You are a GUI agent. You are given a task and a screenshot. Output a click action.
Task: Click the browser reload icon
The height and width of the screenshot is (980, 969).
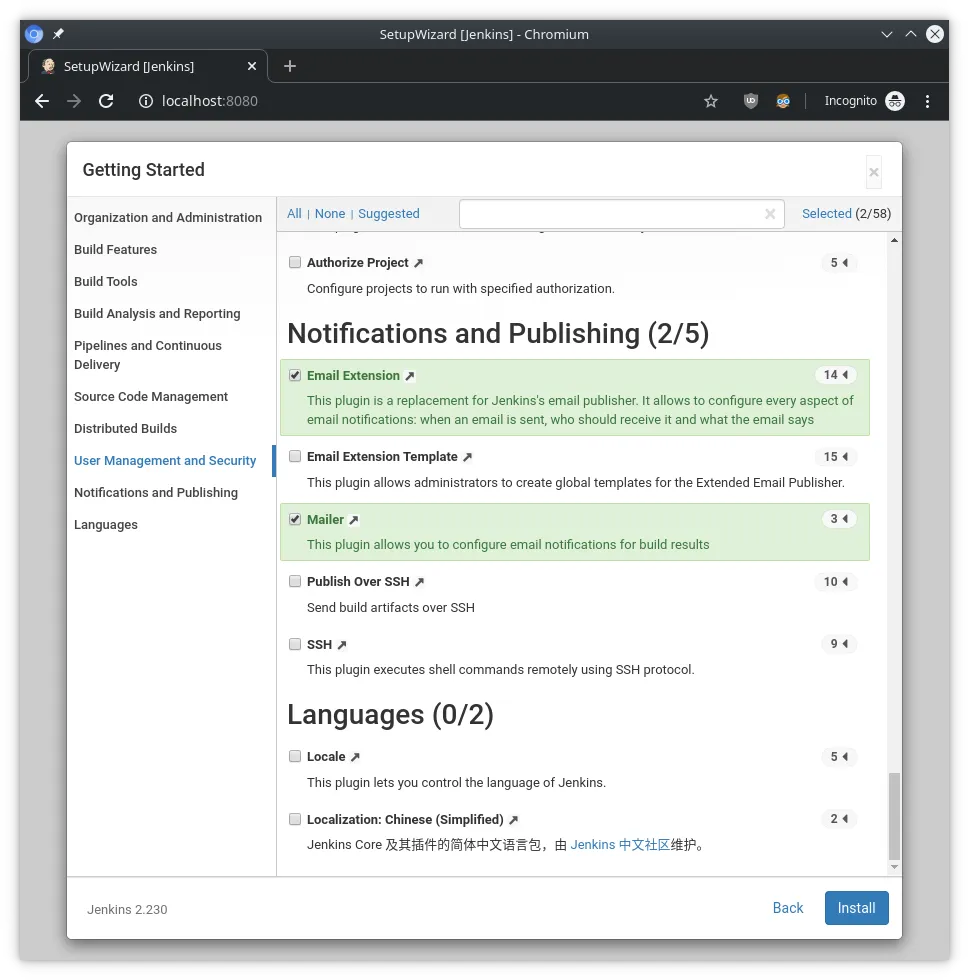click(x=106, y=100)
